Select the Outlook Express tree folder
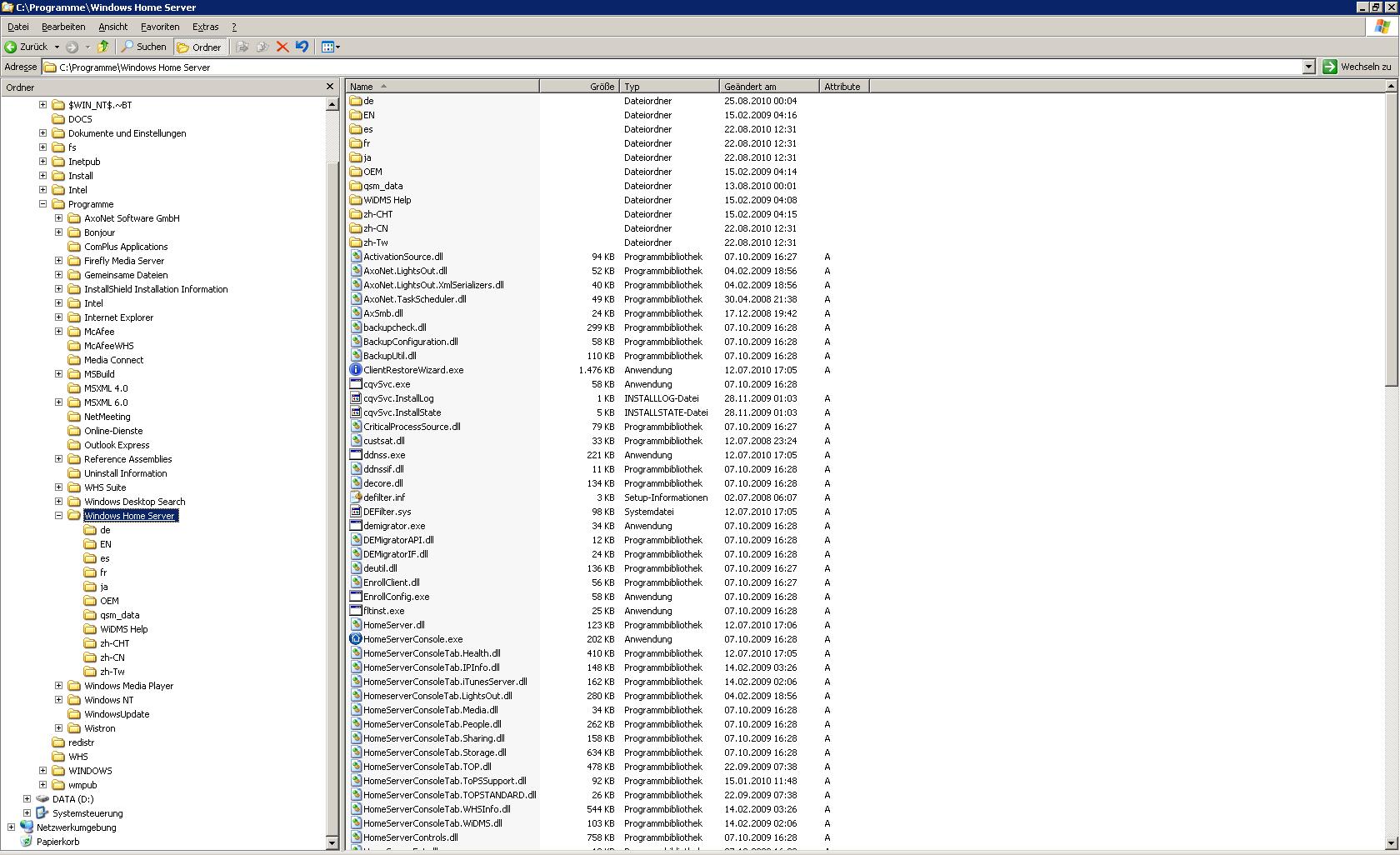 [x=117, y=445]
